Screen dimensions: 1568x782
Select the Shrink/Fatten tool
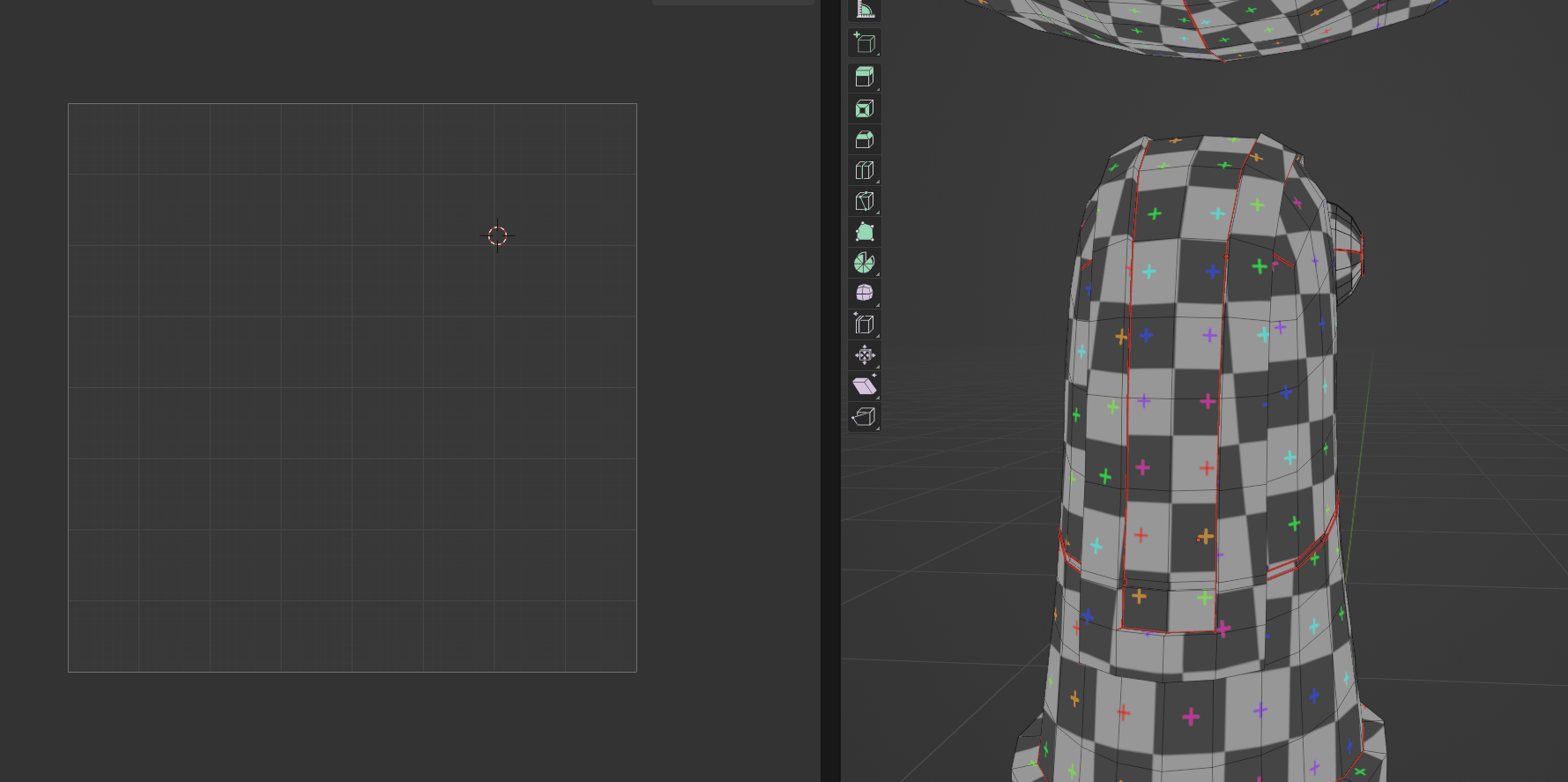(x=865, y=355)
